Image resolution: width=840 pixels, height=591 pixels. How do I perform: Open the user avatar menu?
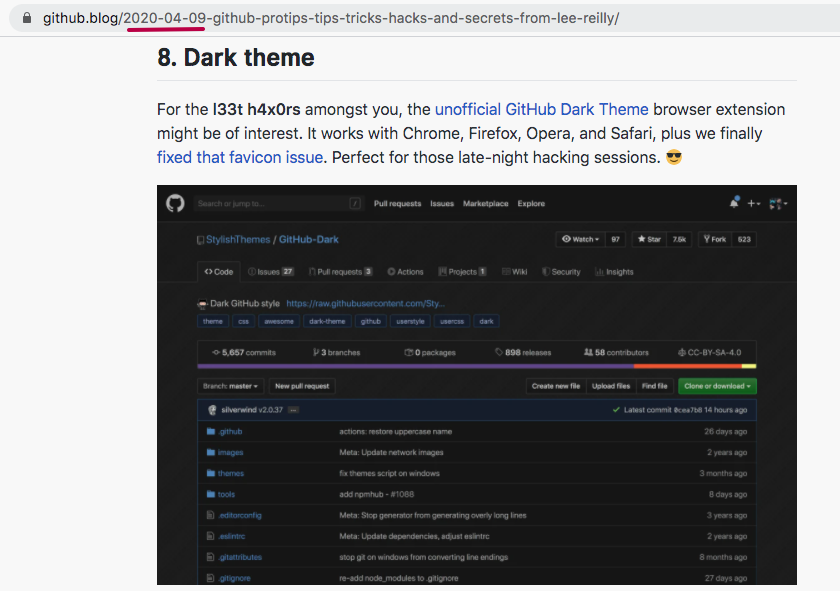click(778, 204)
